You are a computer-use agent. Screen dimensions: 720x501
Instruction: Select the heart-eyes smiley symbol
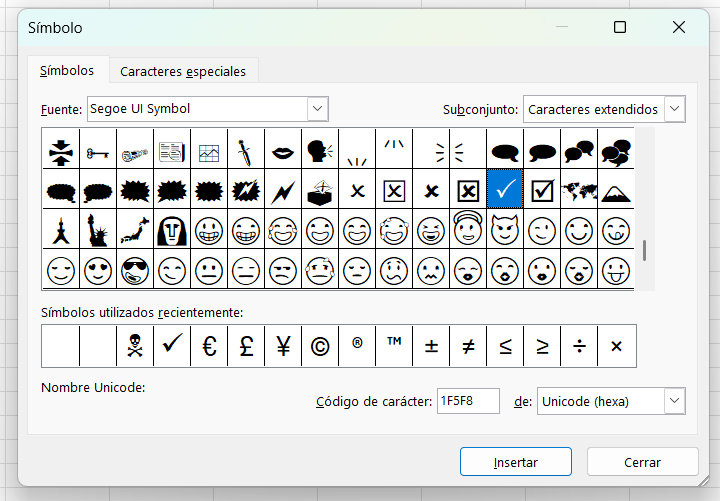click(x=98, y=270)
